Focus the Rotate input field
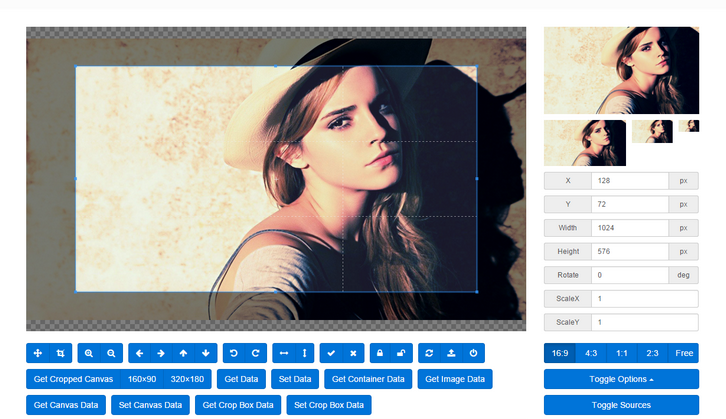This screenshot has width=726, height=419. 630,275
